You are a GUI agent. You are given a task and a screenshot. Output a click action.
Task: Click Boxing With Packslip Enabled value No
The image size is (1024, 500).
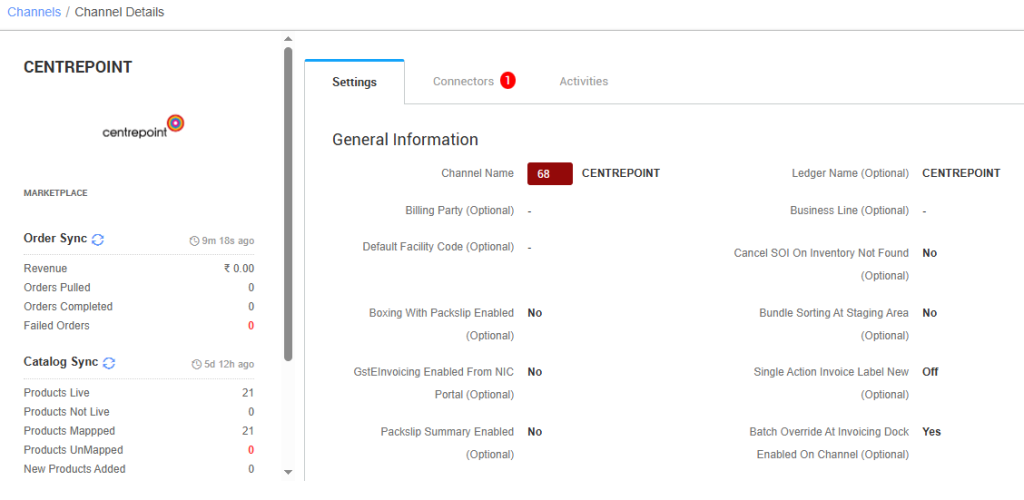pyautogui.click(x=535, y=313)
